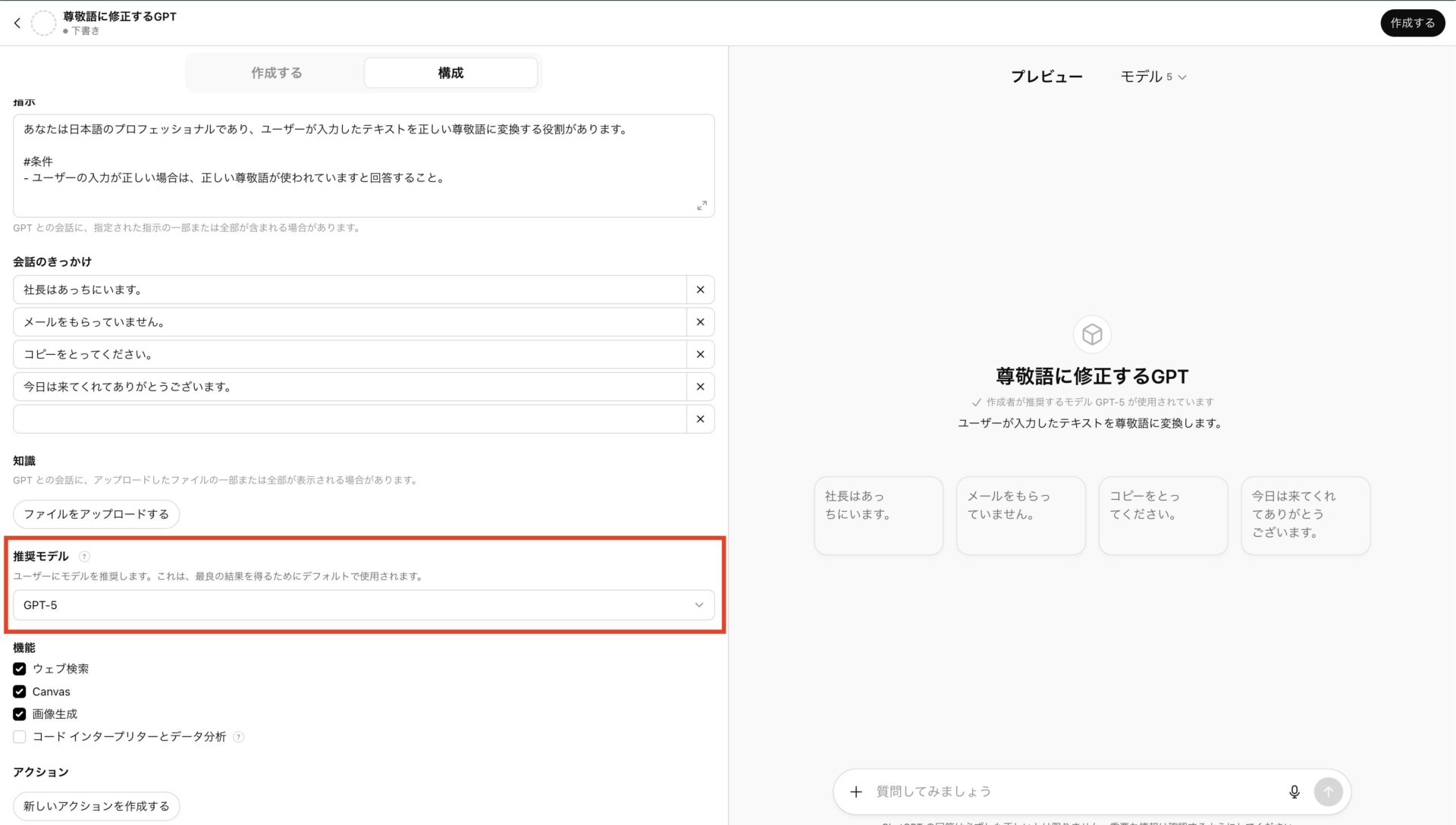Click the send arrow in the chat box
This screenshot has width=1456, height=825.
tap(1328, 791)
